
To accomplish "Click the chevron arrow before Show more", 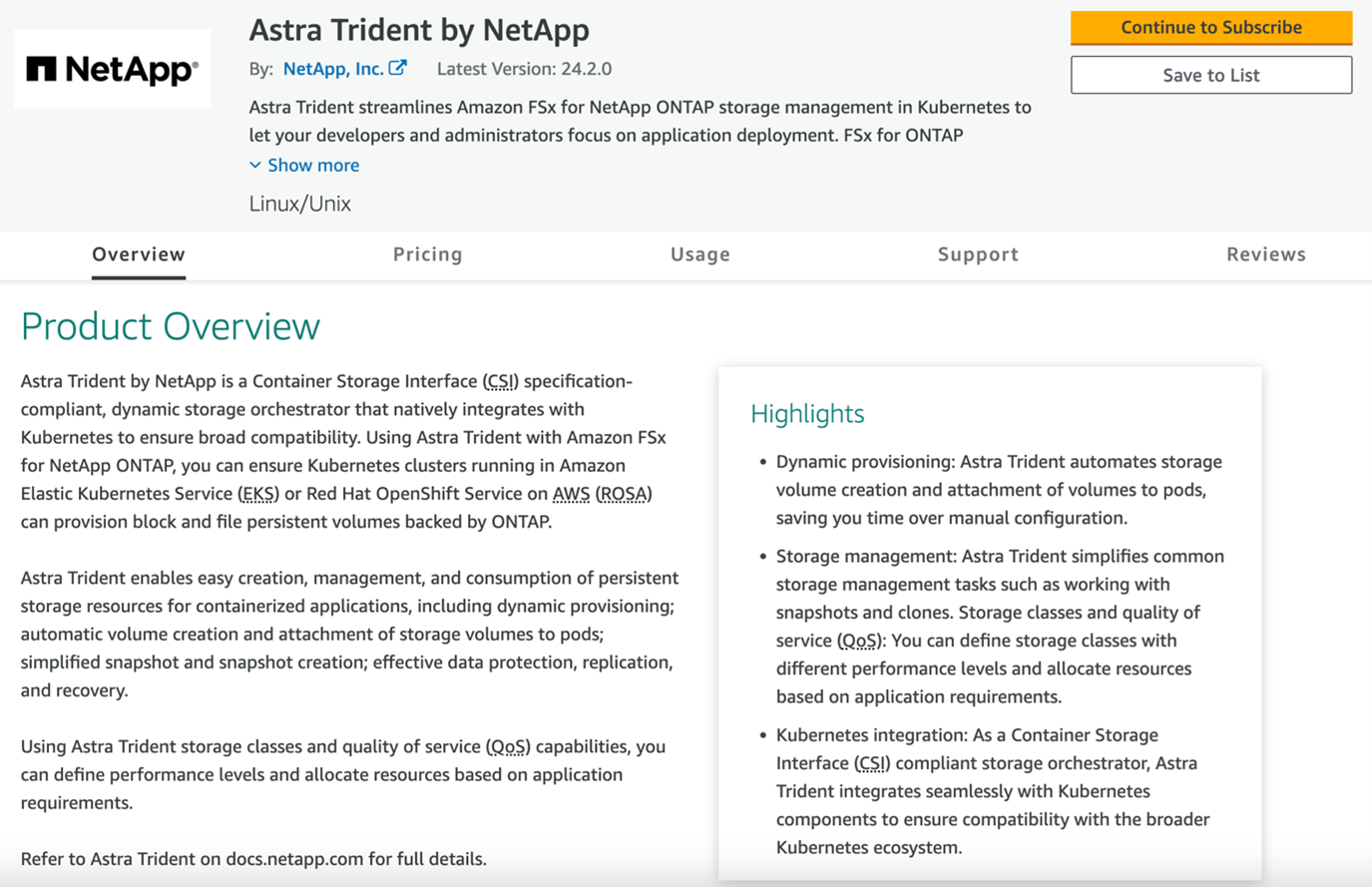I will [x=255, y=165].
